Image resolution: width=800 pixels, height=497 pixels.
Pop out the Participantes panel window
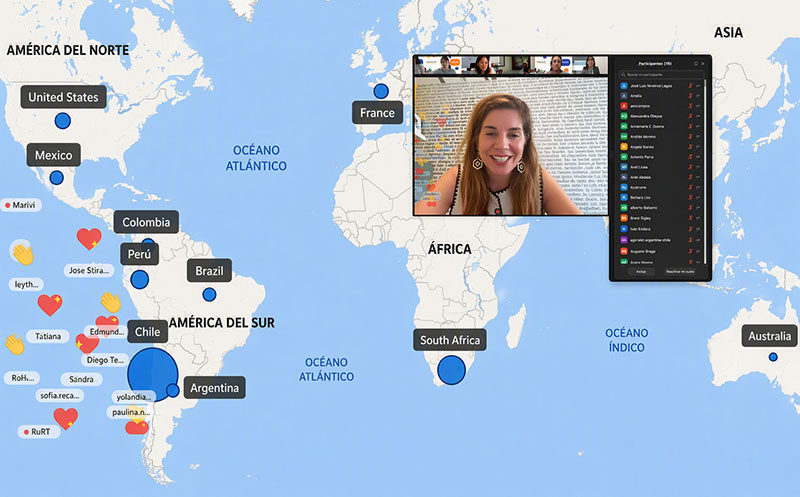click(x=696, y=64)
